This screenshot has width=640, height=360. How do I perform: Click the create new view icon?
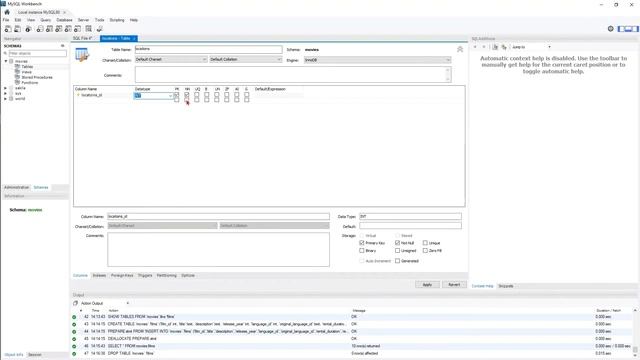58,29
